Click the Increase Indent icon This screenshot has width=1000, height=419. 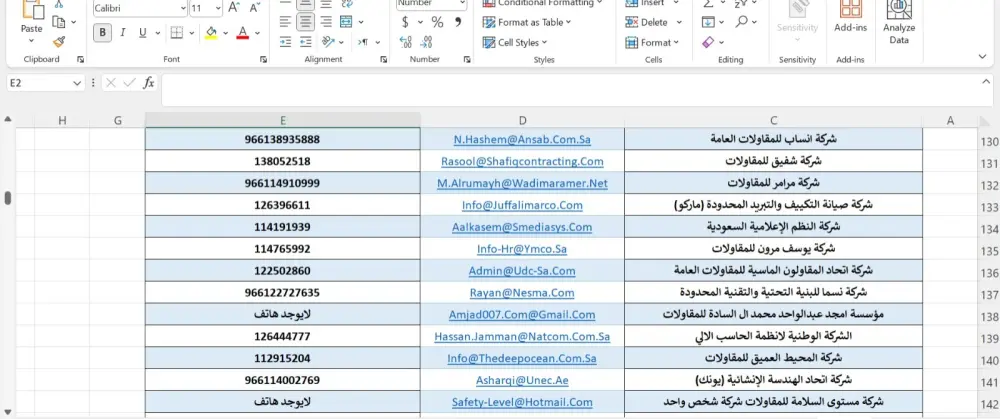click(x=306, y=42)
